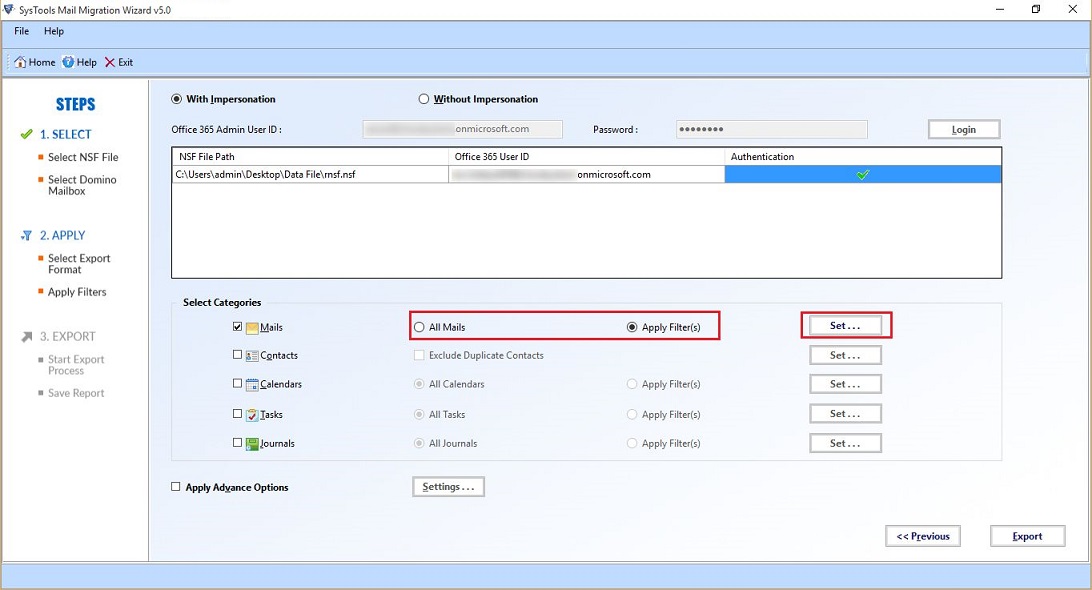Open the File menu
The image size is (1092, 590).
[22, 31]
